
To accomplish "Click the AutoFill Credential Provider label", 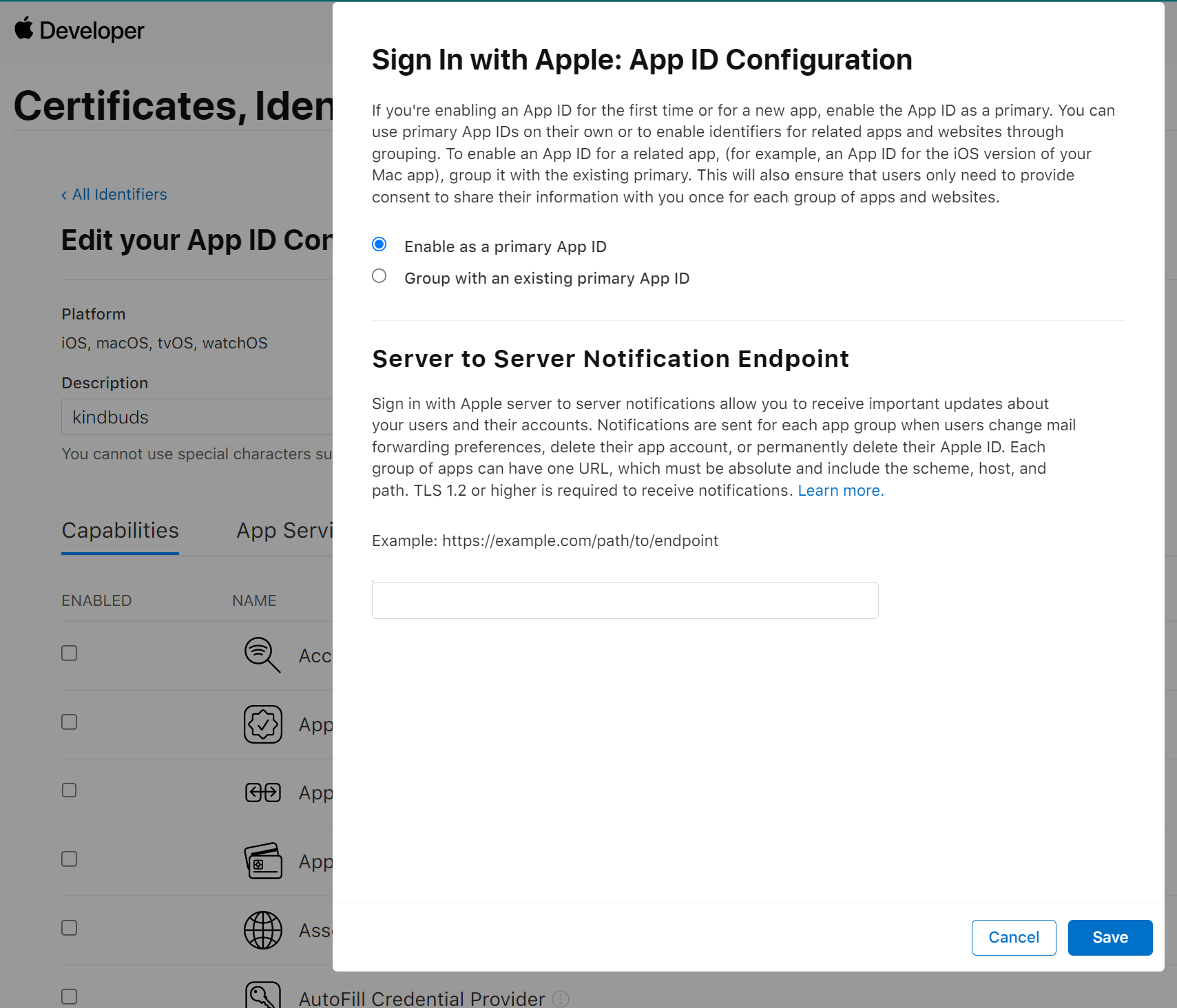I will (x=421, y=998).
